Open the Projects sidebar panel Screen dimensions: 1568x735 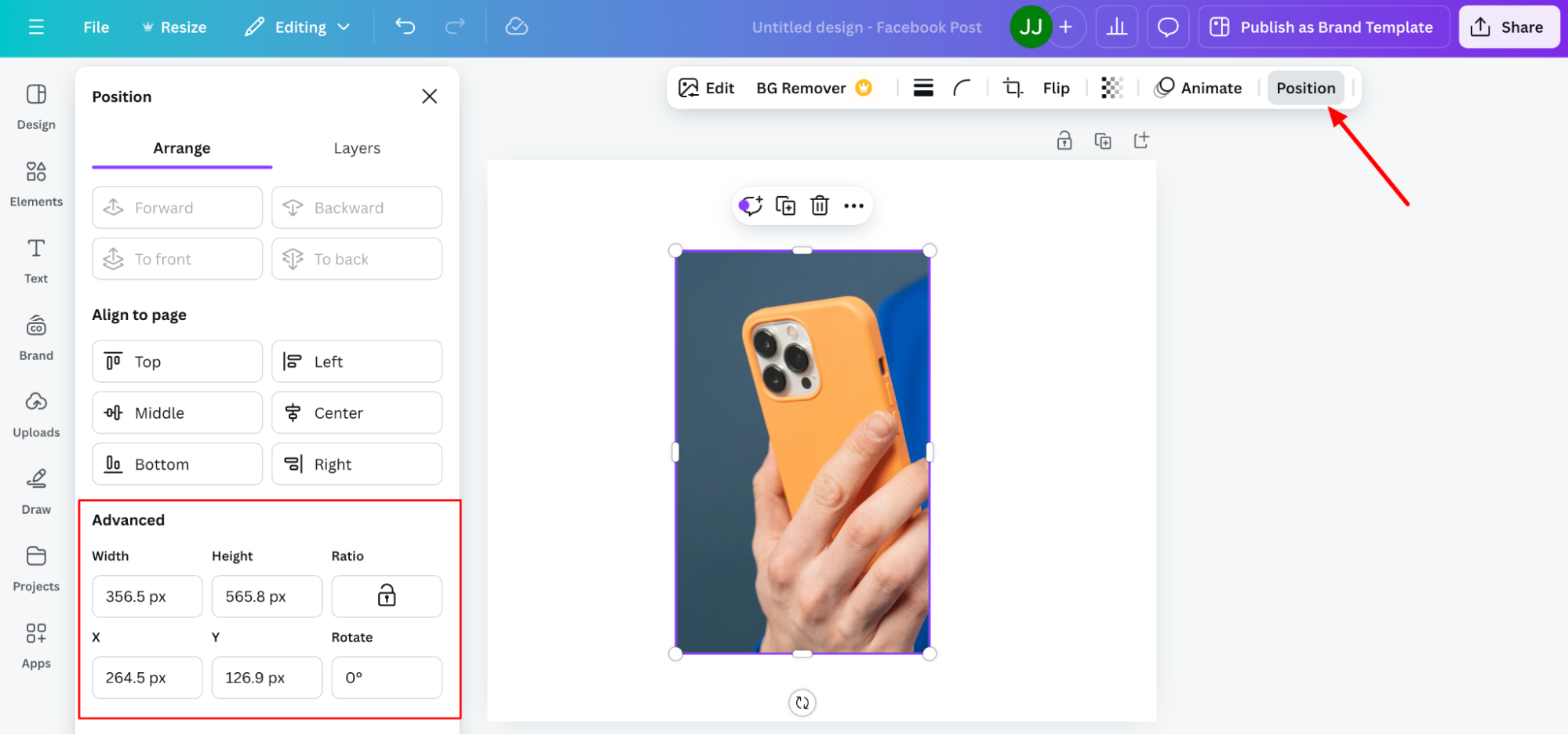tap(36, 568)
